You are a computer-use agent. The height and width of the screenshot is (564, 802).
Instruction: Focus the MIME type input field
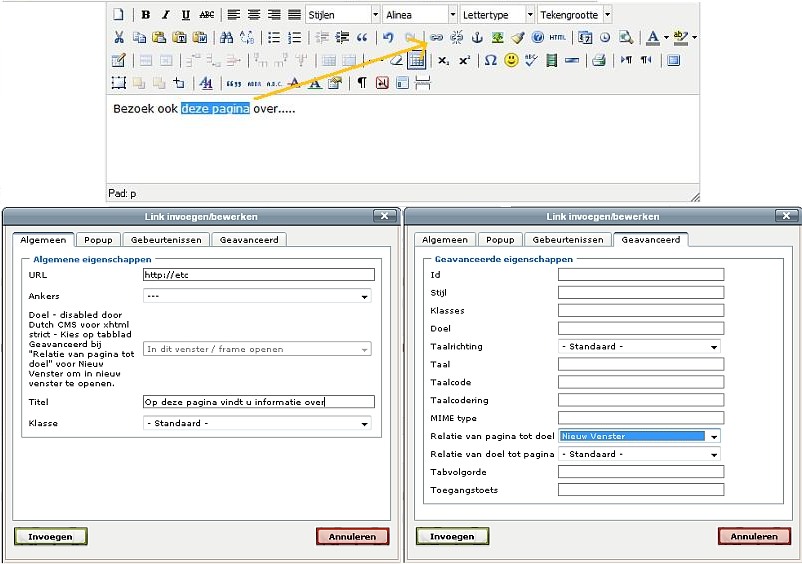click(641, 418)
